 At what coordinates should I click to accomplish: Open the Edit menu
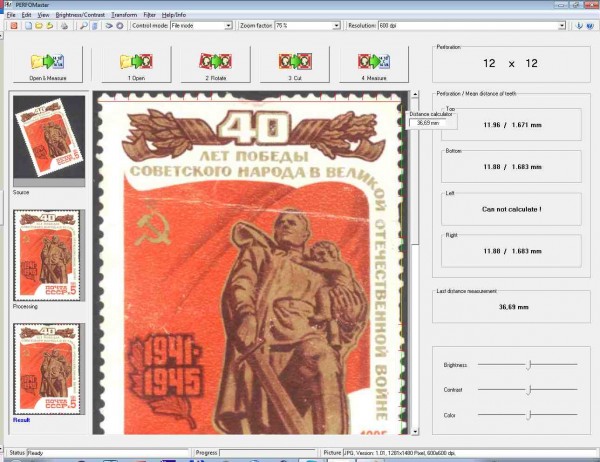26,15
